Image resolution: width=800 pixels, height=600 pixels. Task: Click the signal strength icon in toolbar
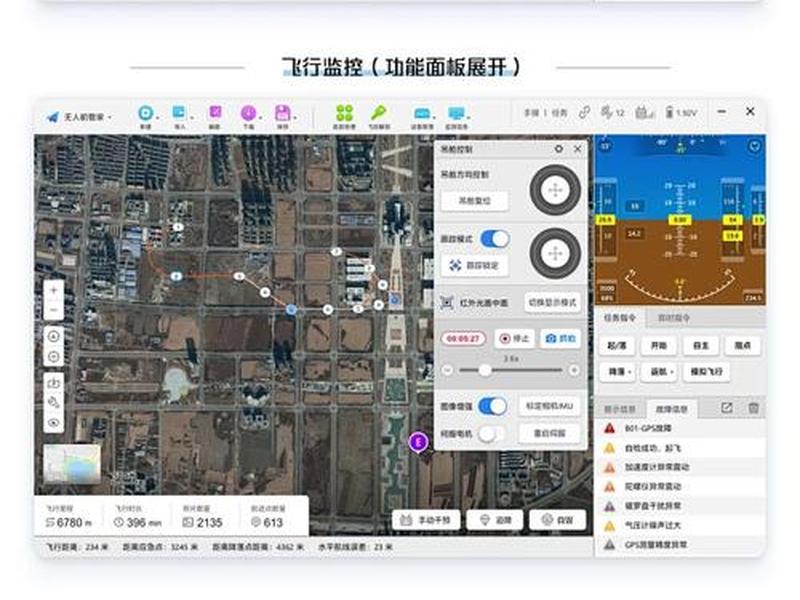(644, 112)
